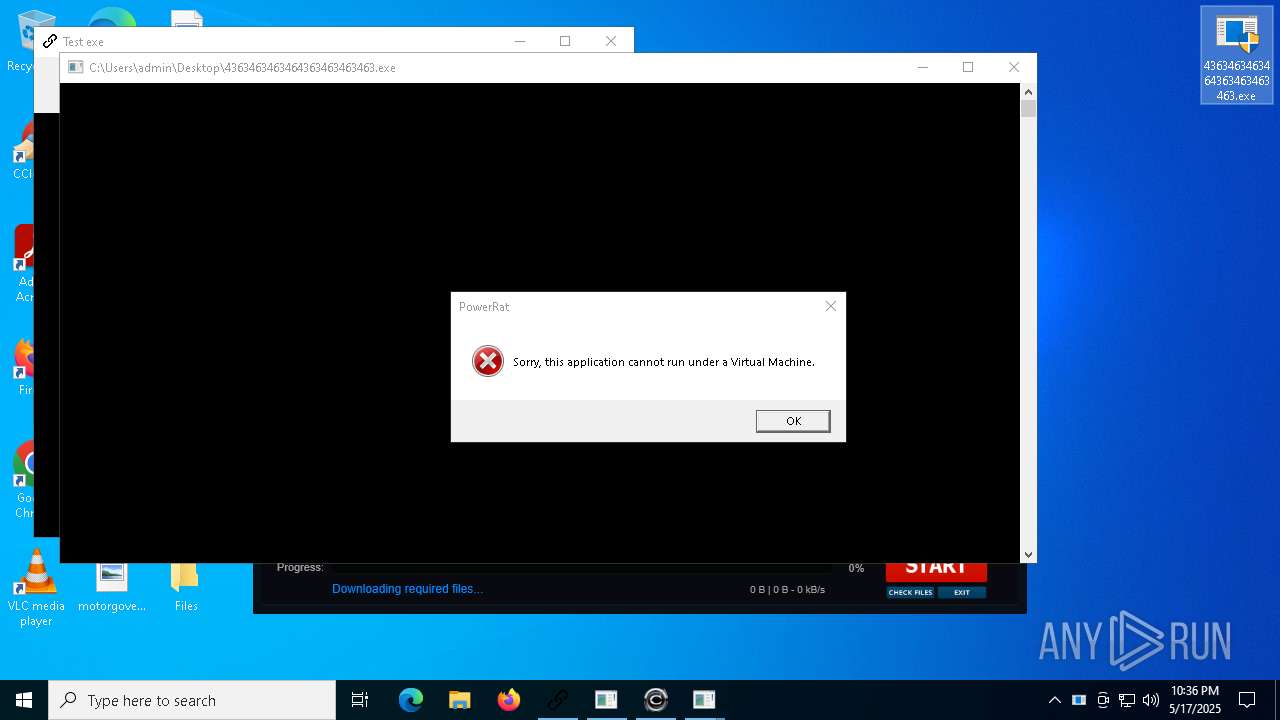Viewport: 1280px width, 720px height.
Task: Click the Test exe window link icon
Action: click(49, 41)
